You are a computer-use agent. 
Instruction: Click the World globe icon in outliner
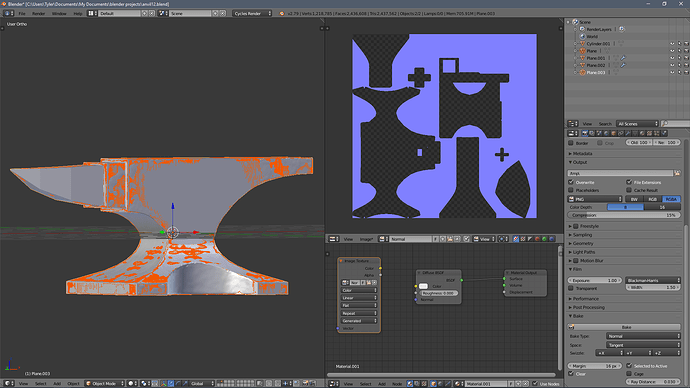583,37
